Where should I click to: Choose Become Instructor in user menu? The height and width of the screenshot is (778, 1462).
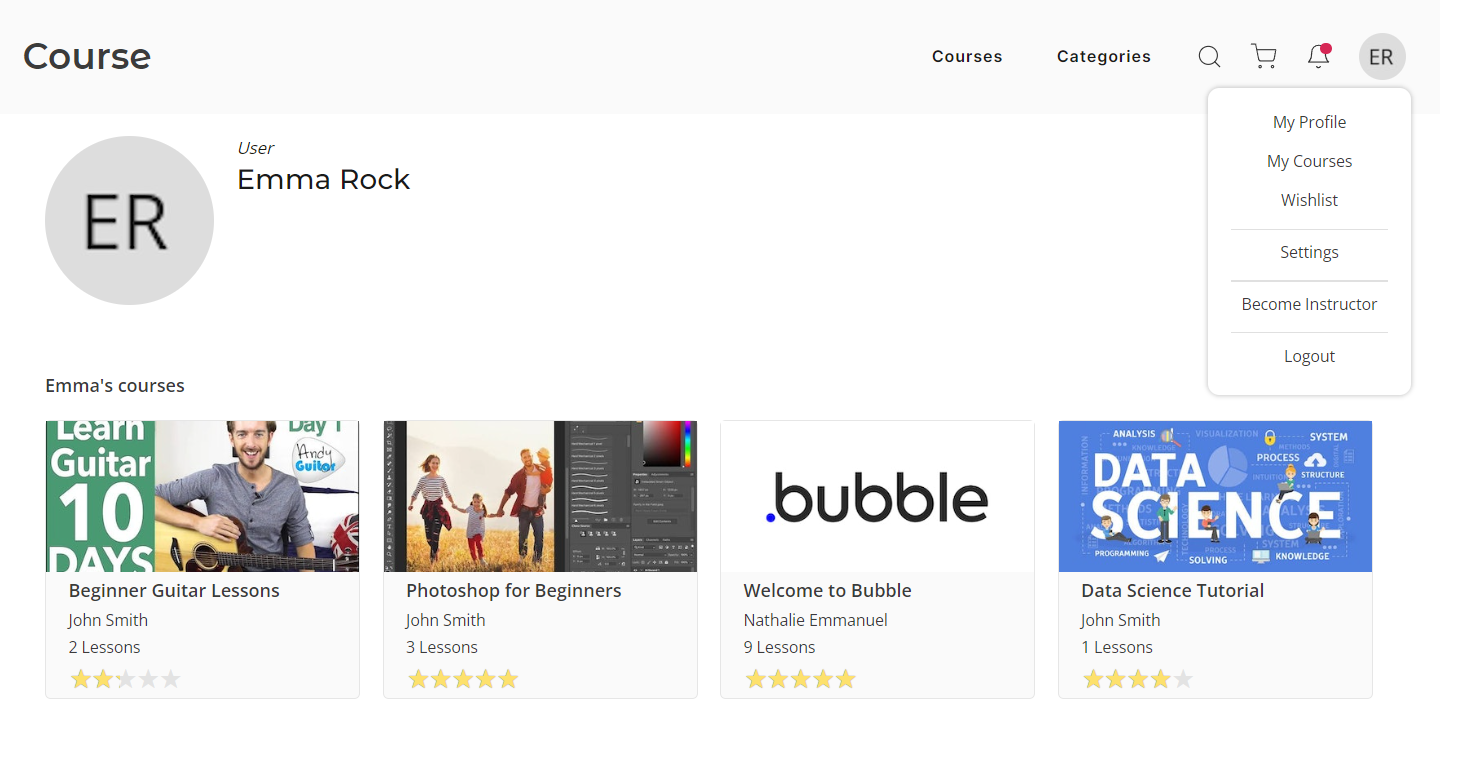[x=1309, y=304]
